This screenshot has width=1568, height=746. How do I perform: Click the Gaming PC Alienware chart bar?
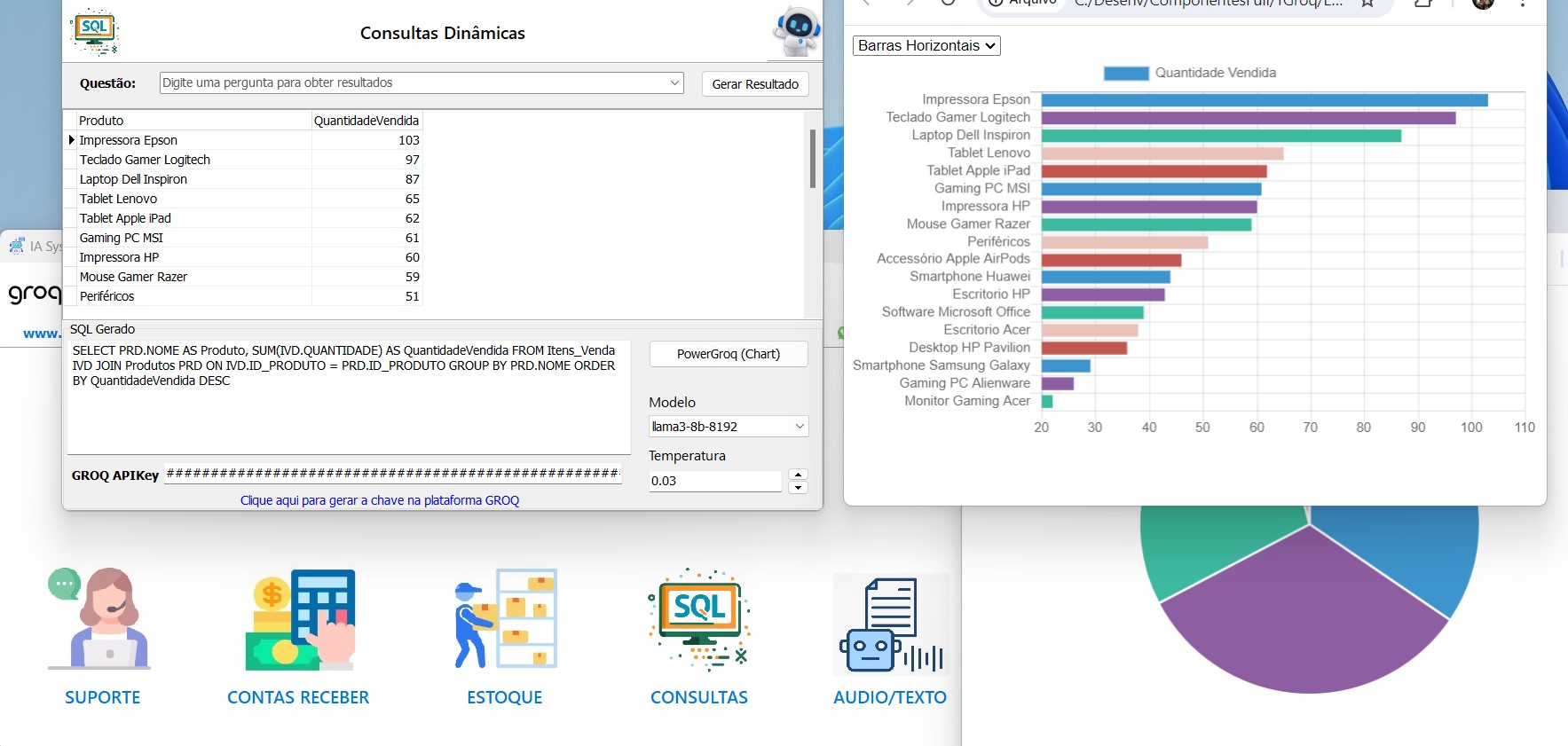coord(1058,383)
